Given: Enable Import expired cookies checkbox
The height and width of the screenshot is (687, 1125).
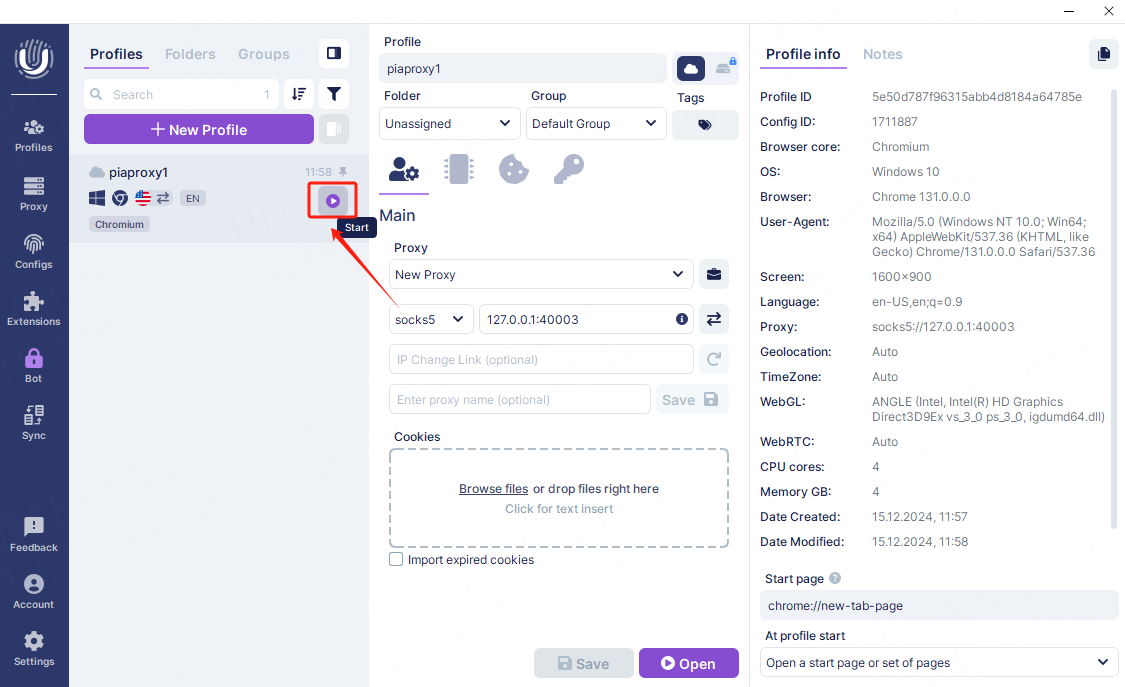Looking at the screenshot, I should pos(396,560).
